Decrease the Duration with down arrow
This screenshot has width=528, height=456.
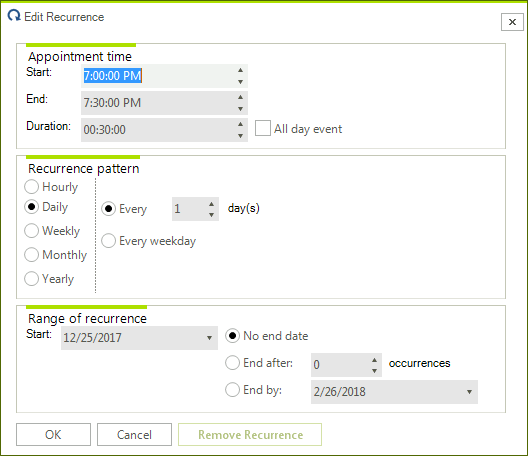(x=240, y=136)
